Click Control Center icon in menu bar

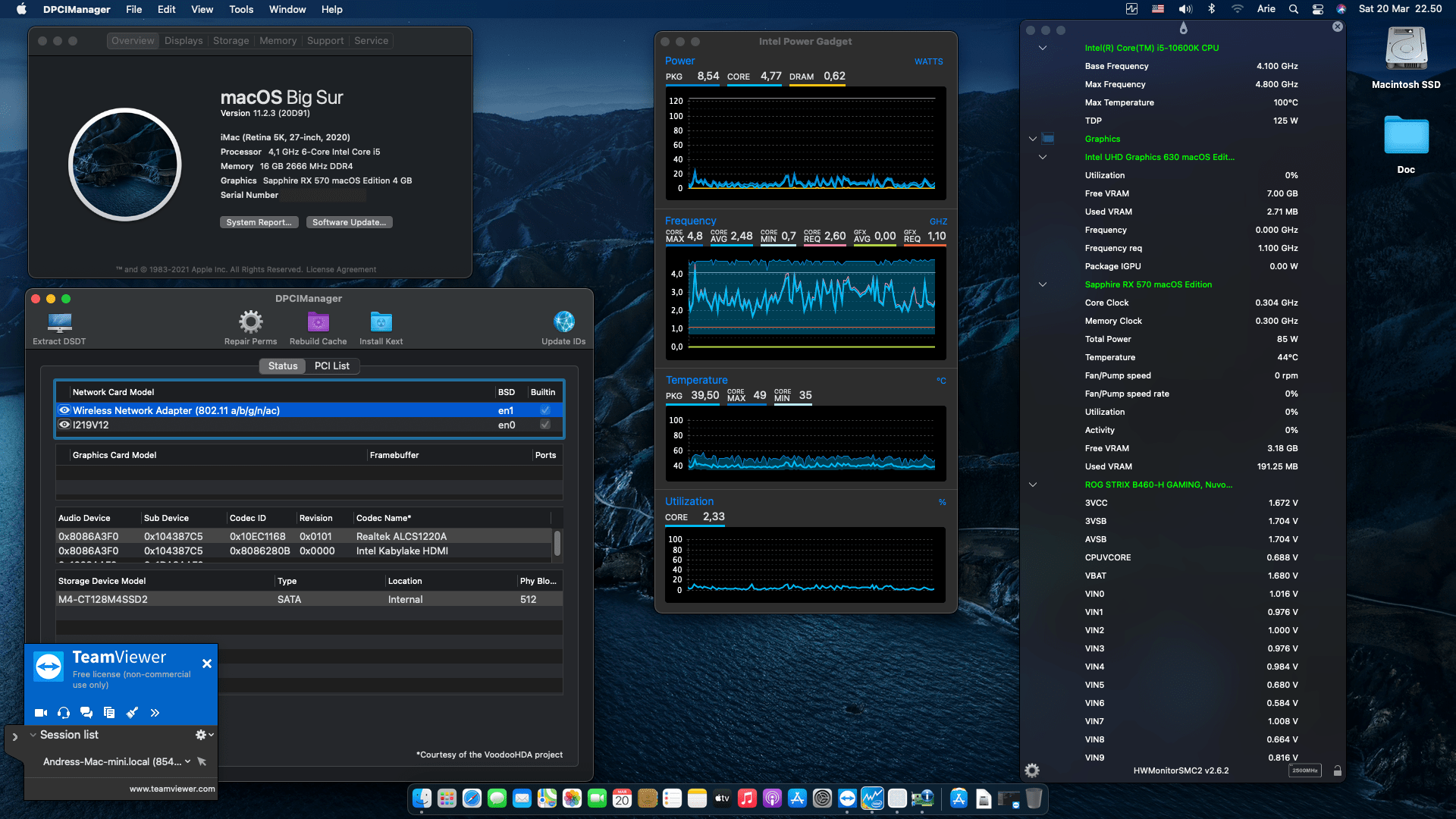click(x=1318, y=9)
